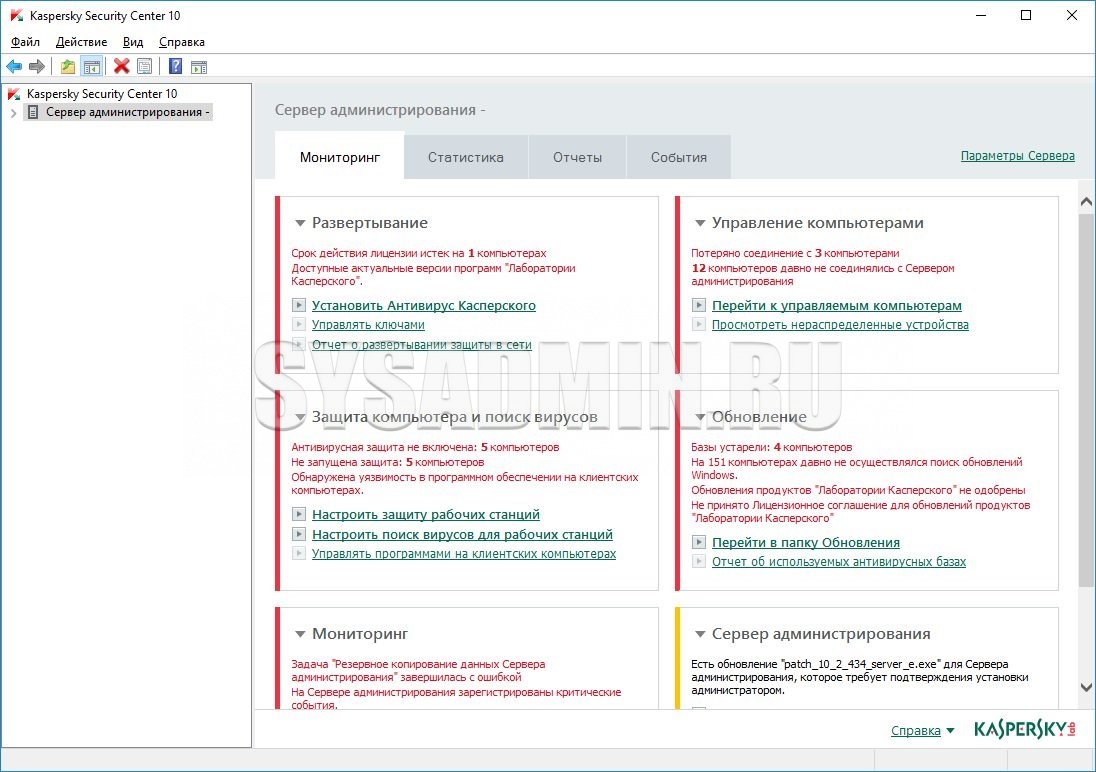This screenshot has width=1096, height=772.
Task: Collapse the Обновление section
Action: pyautogui.click(x=699, y=417)
